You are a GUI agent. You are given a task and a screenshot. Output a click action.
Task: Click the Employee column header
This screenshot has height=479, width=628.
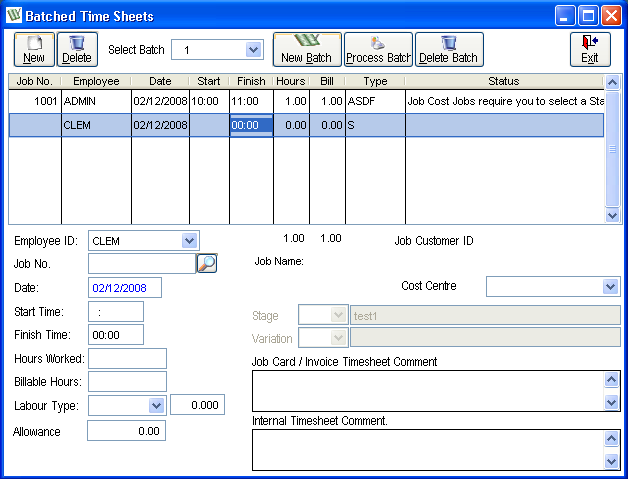coord(96,81)
